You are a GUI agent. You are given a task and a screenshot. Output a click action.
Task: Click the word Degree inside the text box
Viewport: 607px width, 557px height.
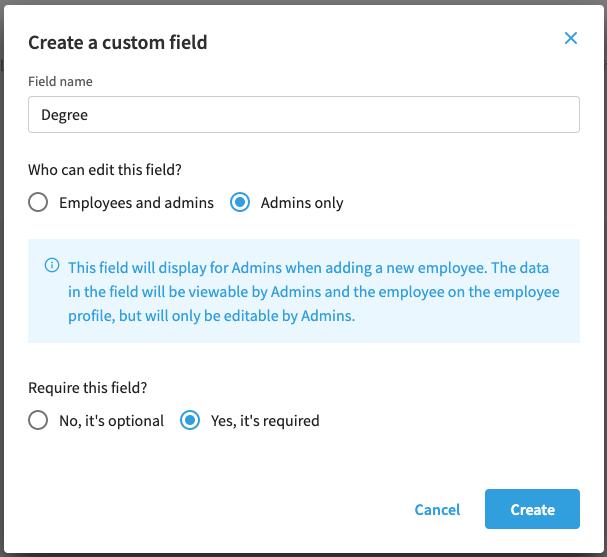tap(64, 115)
